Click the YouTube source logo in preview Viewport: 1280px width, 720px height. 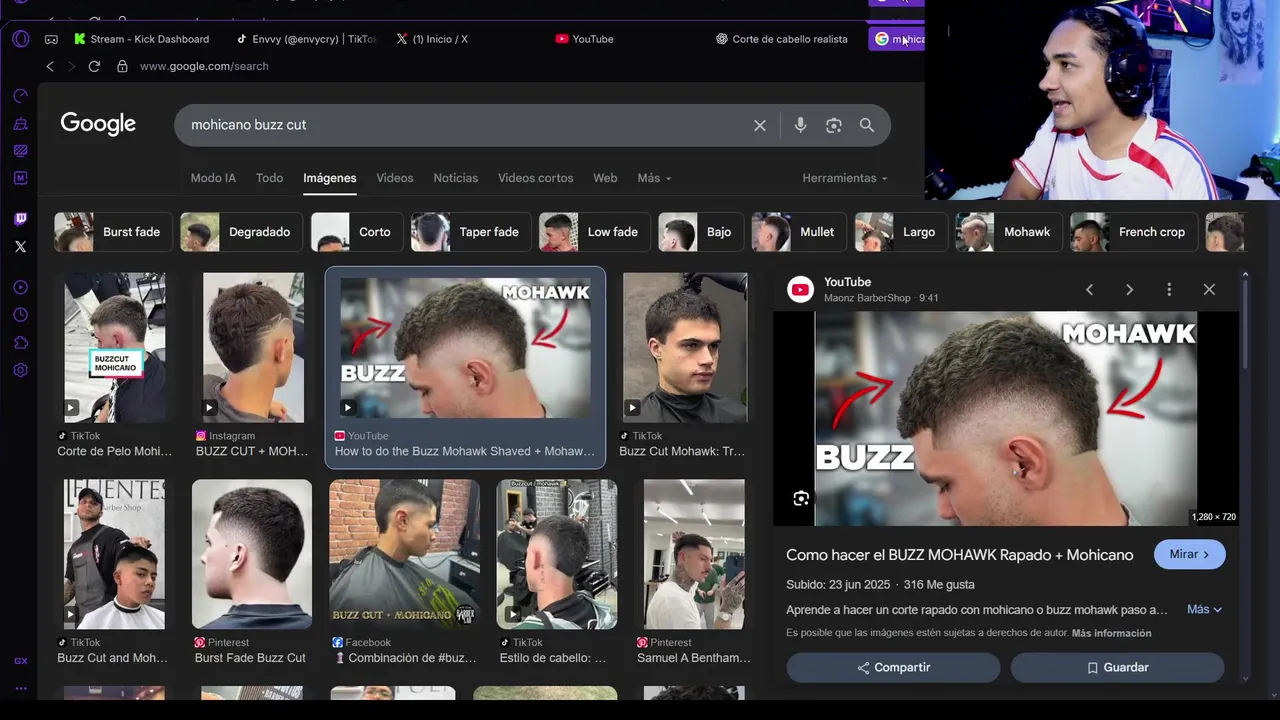pos(800,290)
